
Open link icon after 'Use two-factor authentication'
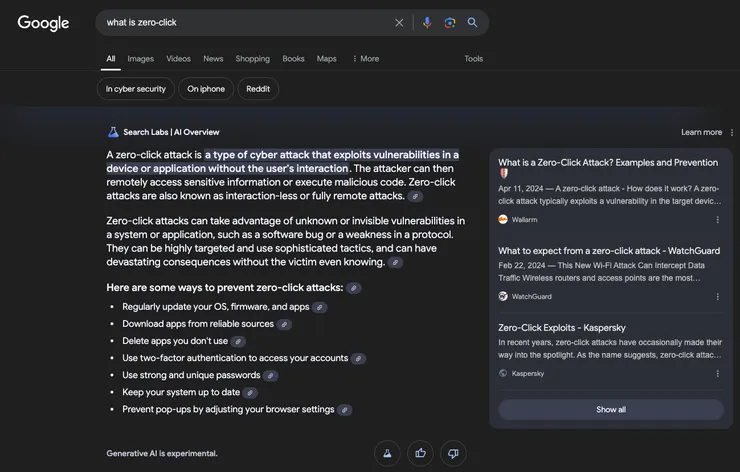[358, 358]
